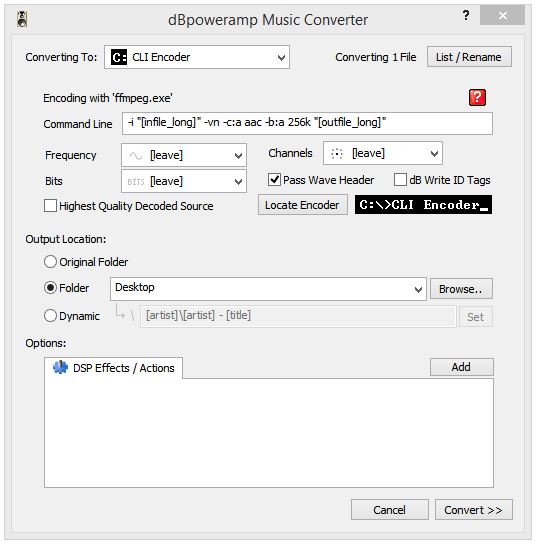
Task: Click the C:\>CLI Encoder black banner
Action: point(423,205)
